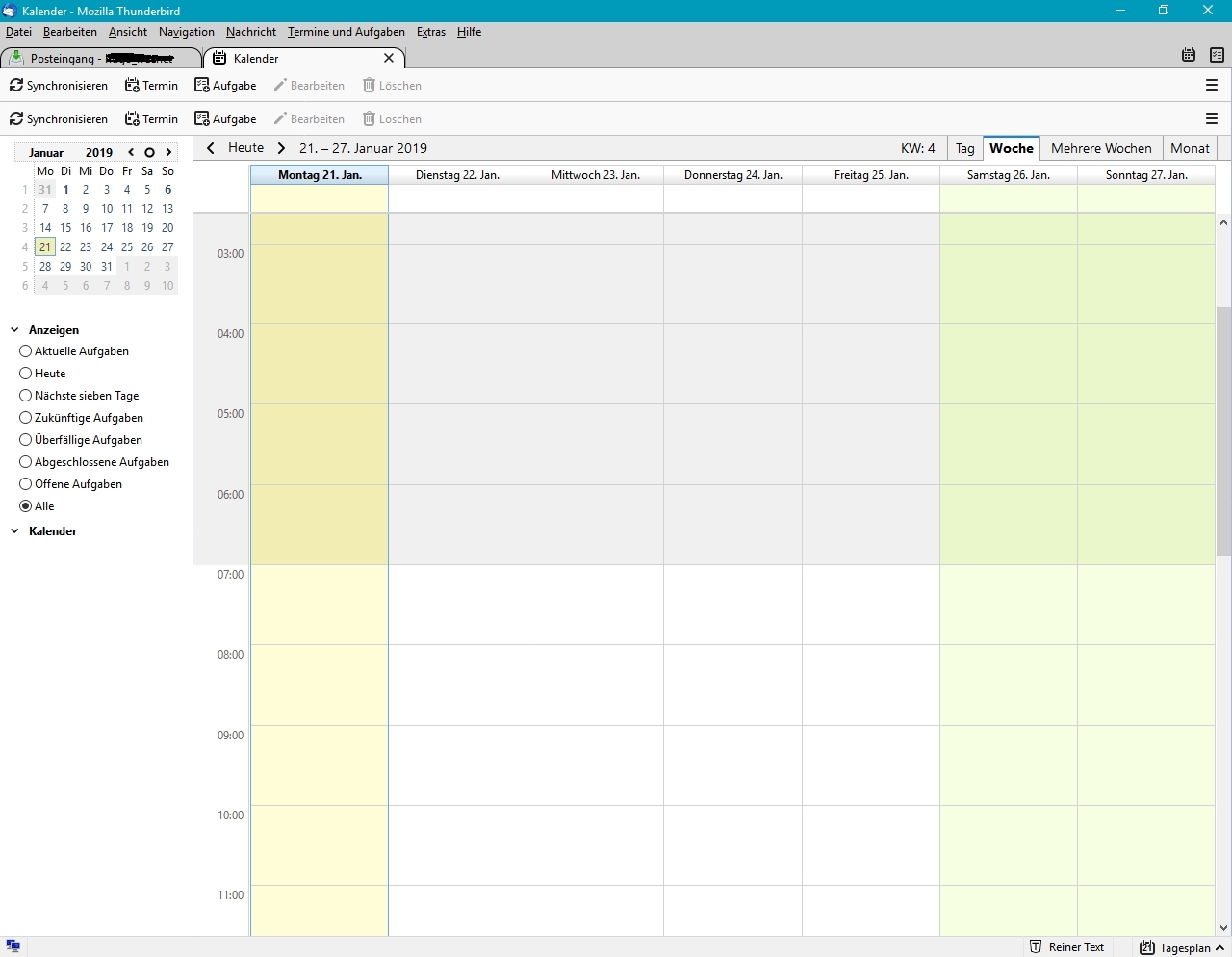
Task: Expand the Kalender section in the sidebar
Action: point(15,531)
